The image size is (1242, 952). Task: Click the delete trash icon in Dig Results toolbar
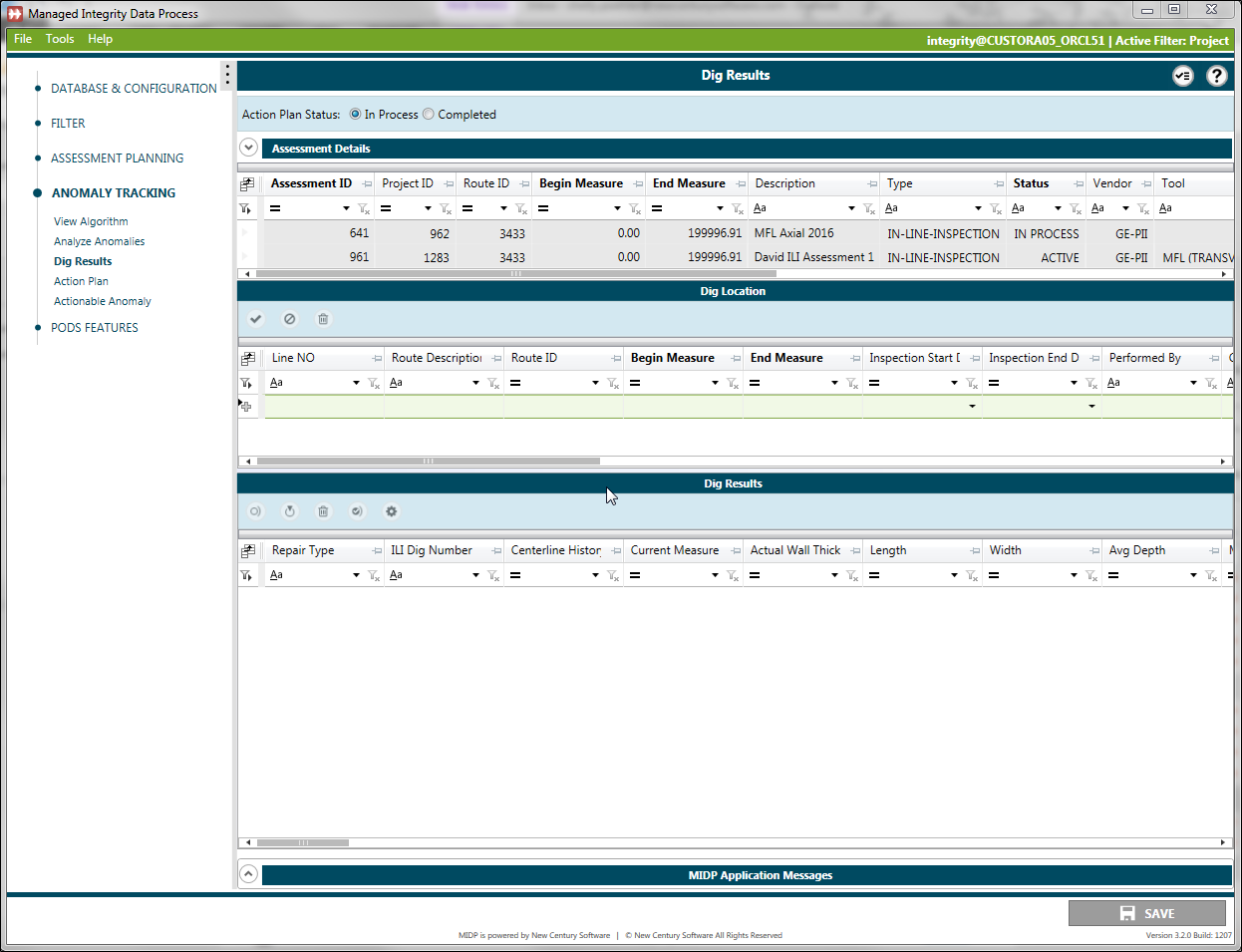(x=323, y=510)
